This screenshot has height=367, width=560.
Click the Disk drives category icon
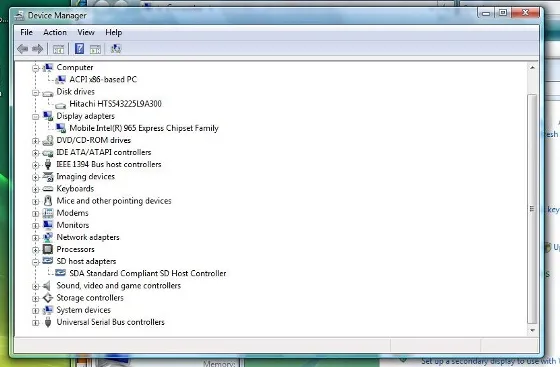point(48,93)
